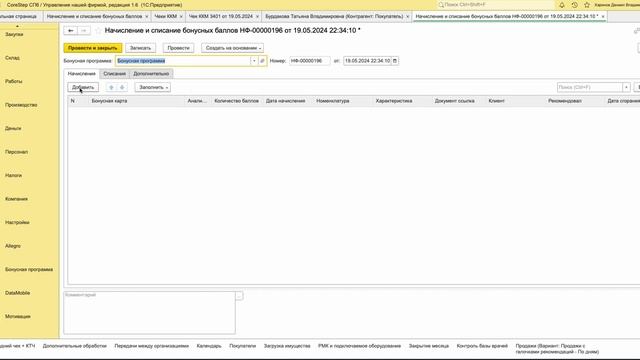Viewport: 640px width, 360px height.
Task: Click the document date input field
Action: click(367, 61)
